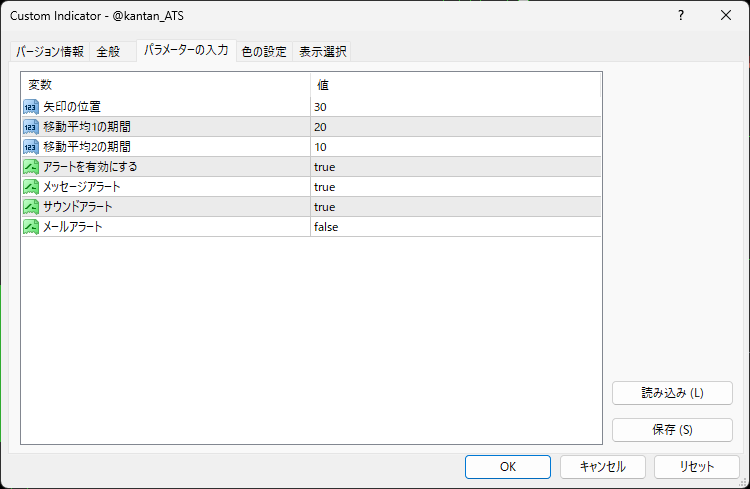The width and height of the screenshot is (750, 489).
Task: Click the boolean icon beside メッセージアラート
Action: coord(31,187)
